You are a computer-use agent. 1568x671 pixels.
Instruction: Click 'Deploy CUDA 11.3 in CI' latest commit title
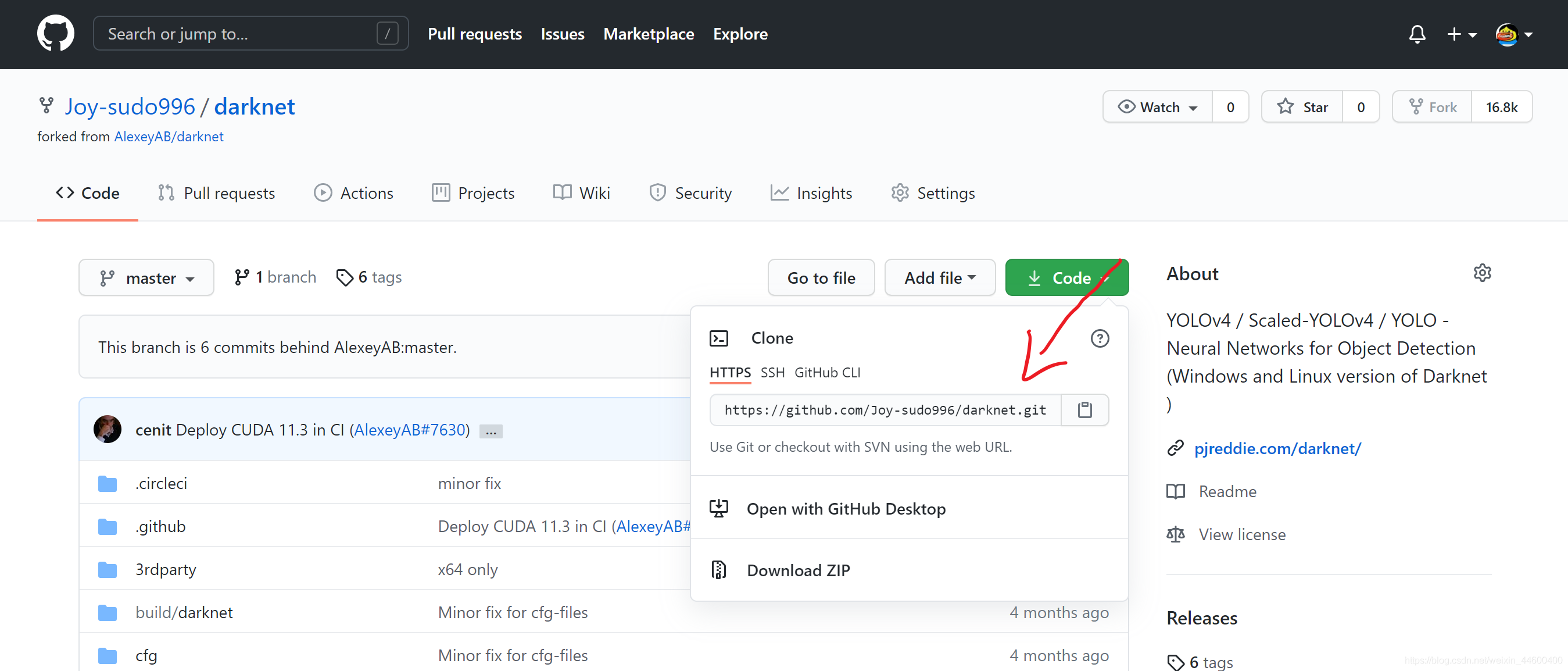[x=260, y=430]
